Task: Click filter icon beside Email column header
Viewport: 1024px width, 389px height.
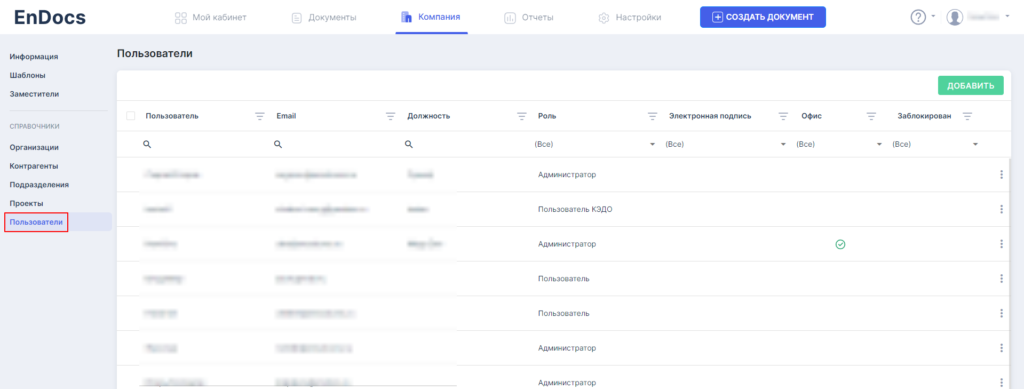Action: pos(391,116)
